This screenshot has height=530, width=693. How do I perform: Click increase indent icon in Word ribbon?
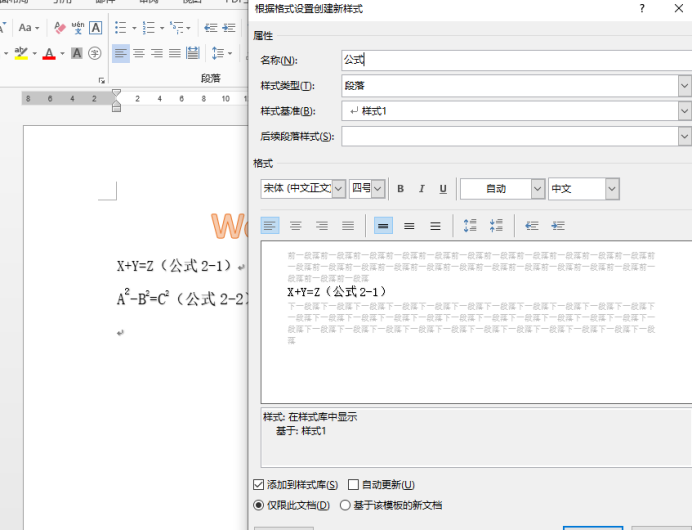coord(228,28)
